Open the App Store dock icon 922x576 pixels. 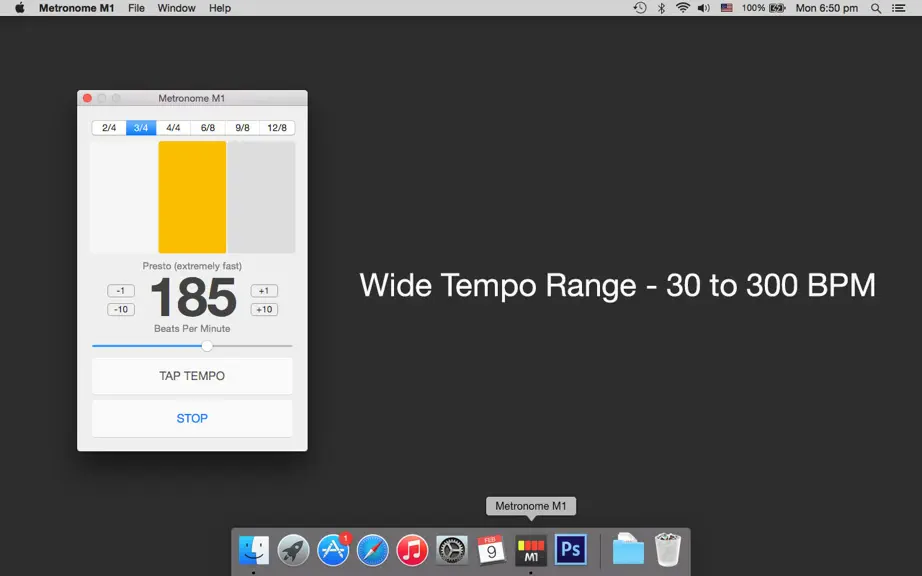pos(333,550)
